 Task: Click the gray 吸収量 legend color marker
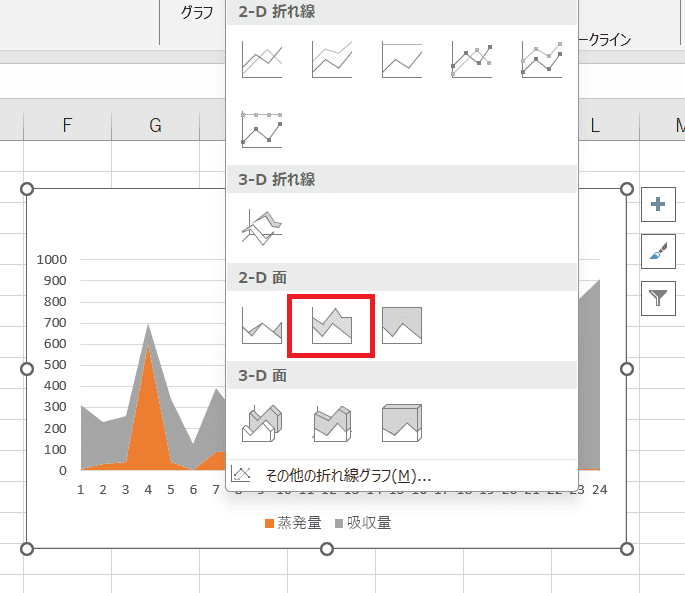[339, 524]
